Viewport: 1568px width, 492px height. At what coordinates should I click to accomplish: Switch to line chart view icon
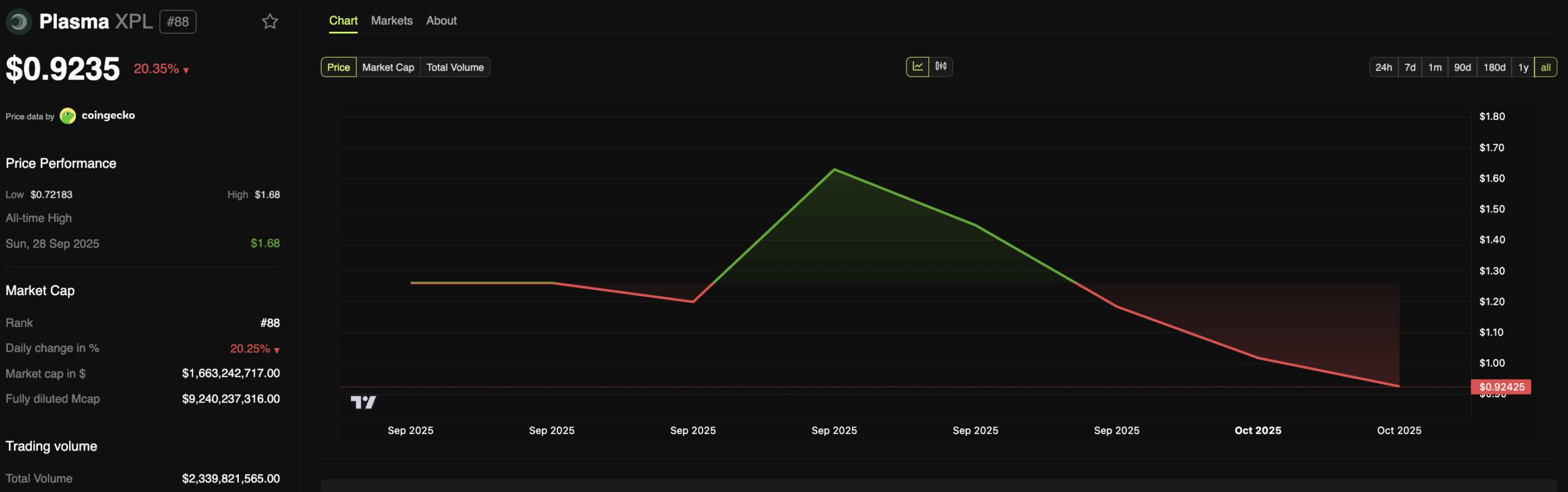click(x=917, y=67)
